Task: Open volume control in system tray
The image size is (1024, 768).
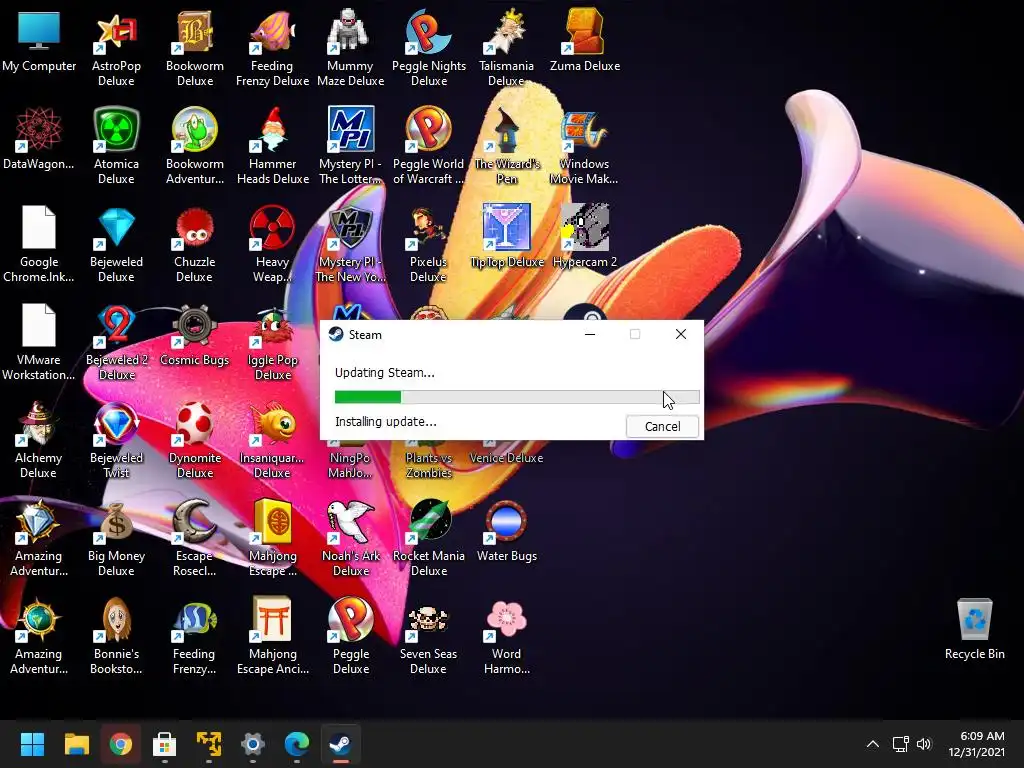Action: point(923,744)
